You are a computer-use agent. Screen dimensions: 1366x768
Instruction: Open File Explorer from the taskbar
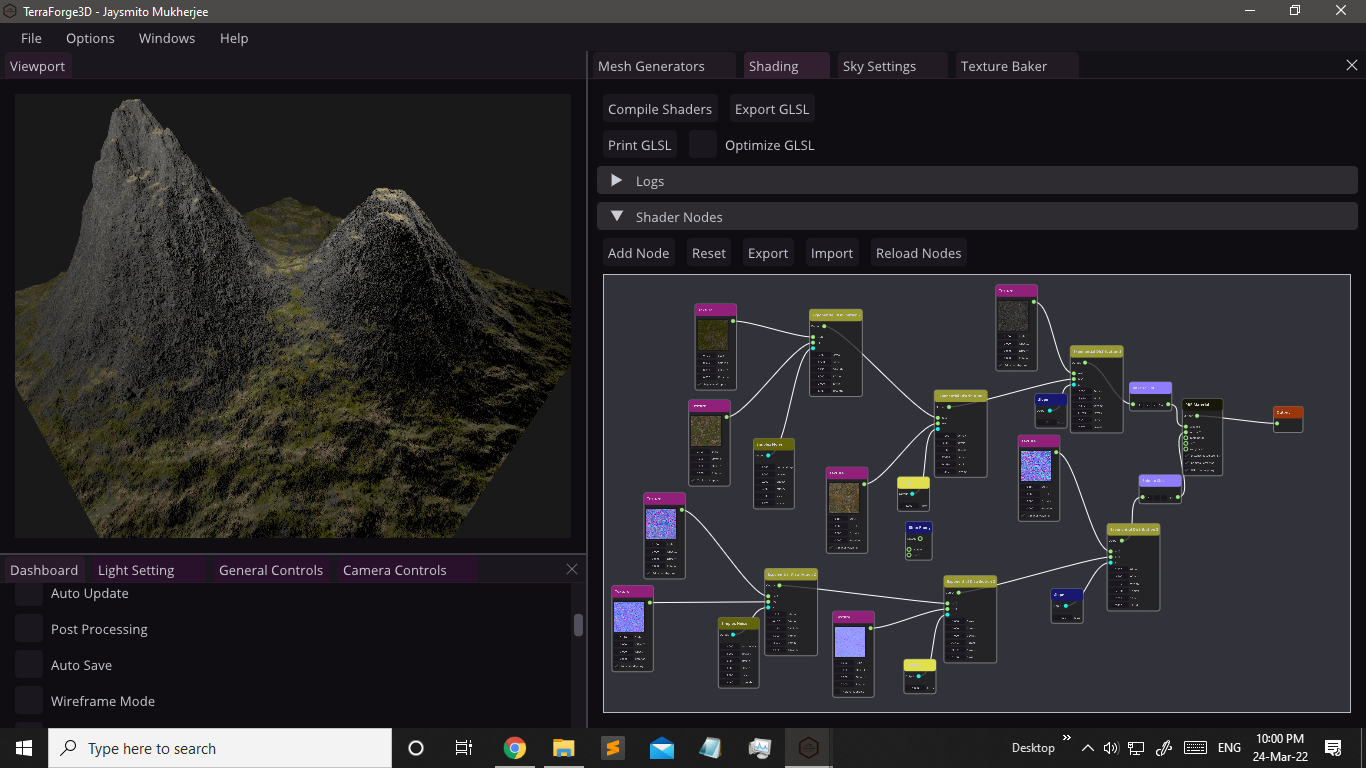point(564,748)
